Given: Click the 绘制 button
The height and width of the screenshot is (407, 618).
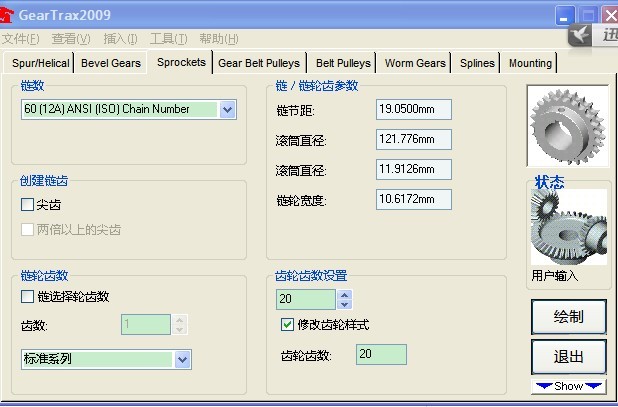Looking at the screenshot, I should tap(568, 317).
